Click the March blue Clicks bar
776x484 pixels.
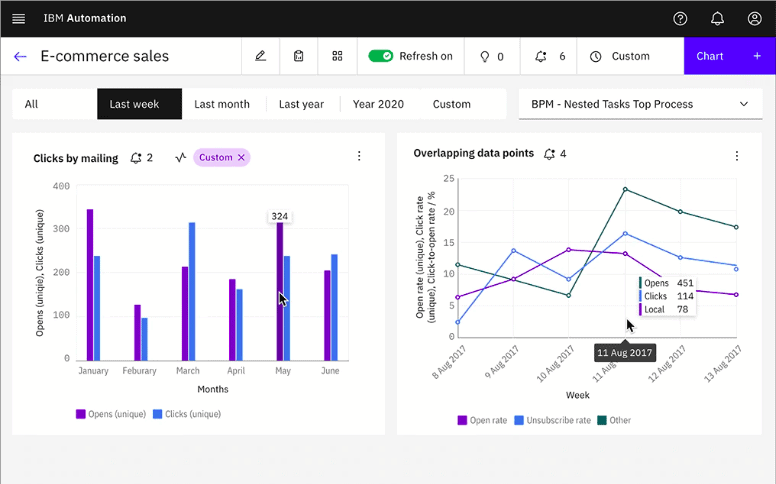pyautogui.click(x=192, y=291)
